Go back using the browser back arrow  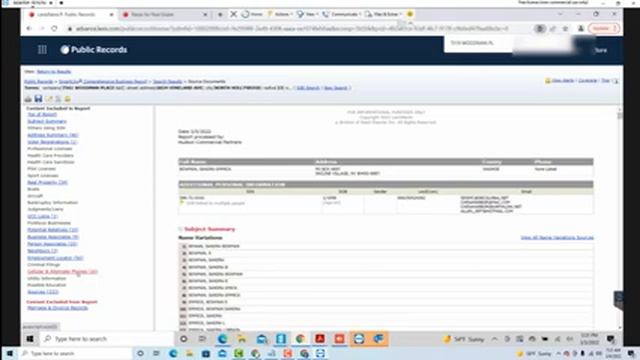[x=29, y=29]
